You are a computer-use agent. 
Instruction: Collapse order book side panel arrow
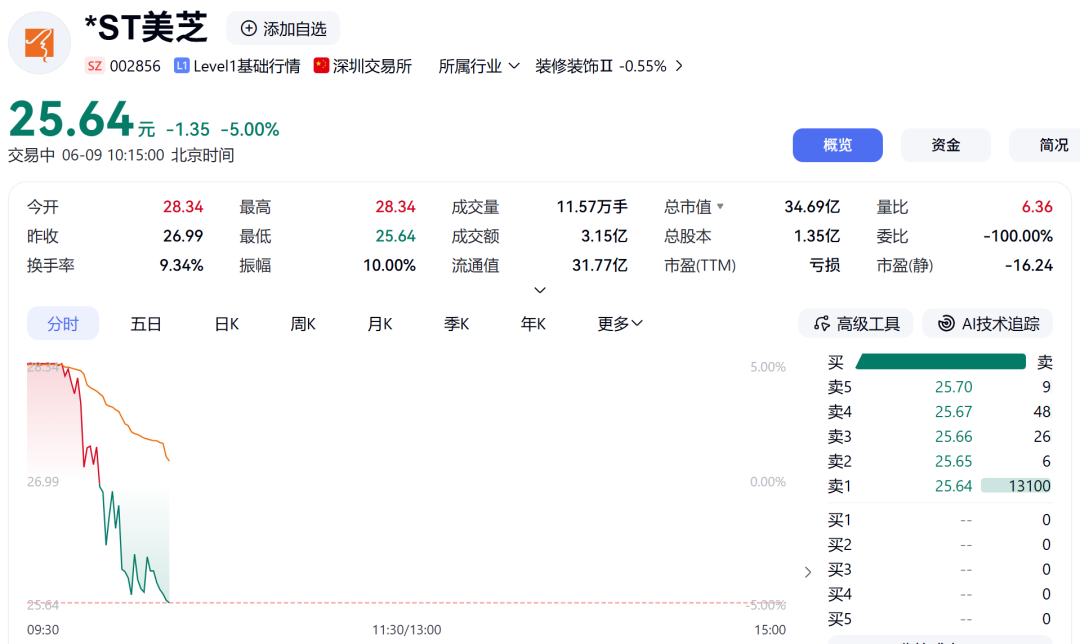point(808,572)
